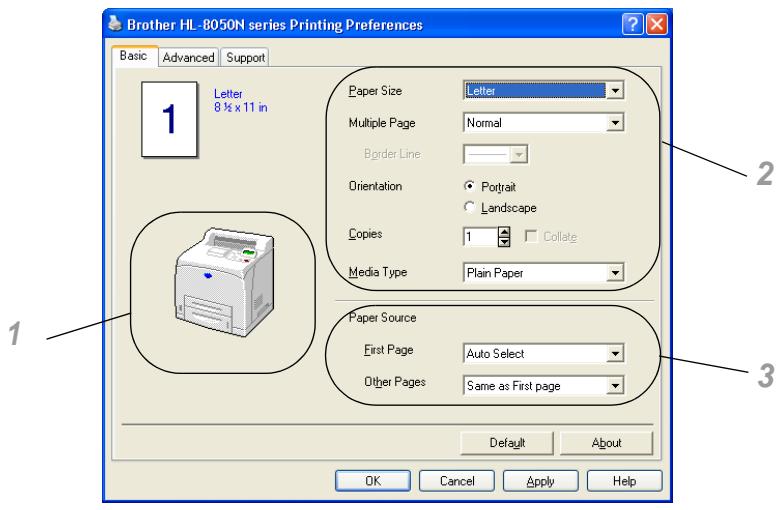
Task: Click the printer image illustration
Action: click(223, 282)
